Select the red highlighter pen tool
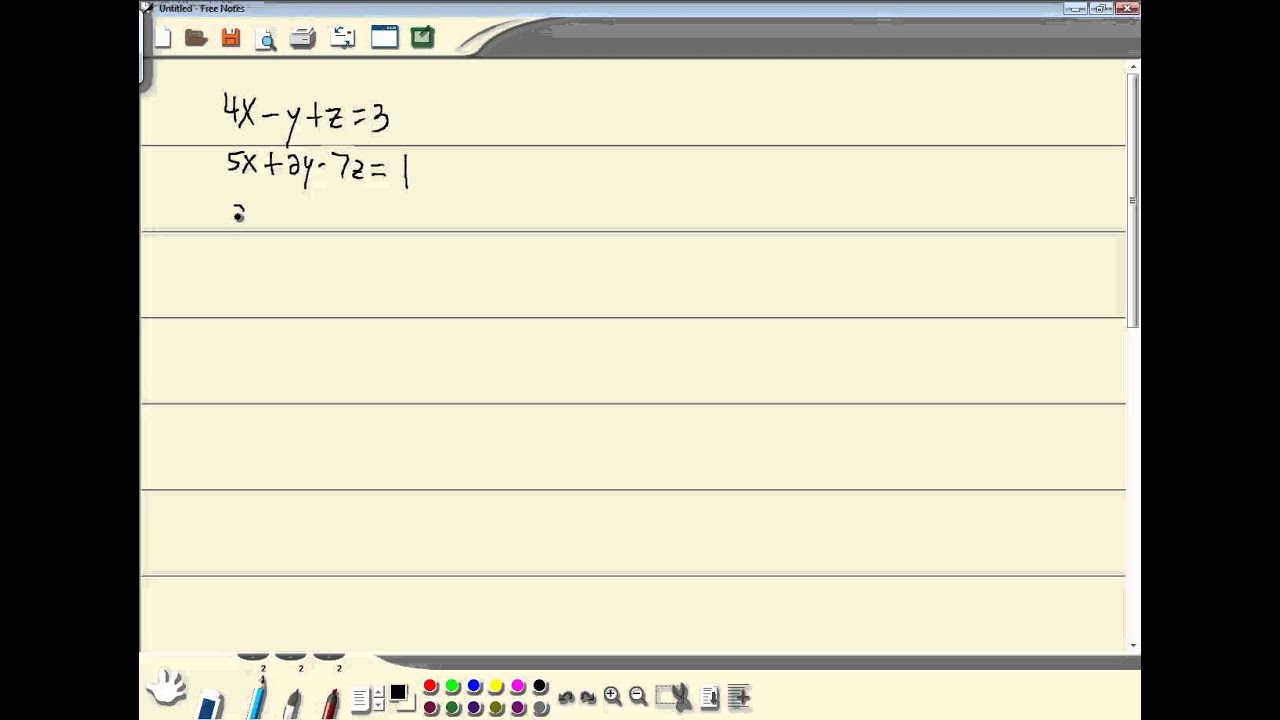 331,703
